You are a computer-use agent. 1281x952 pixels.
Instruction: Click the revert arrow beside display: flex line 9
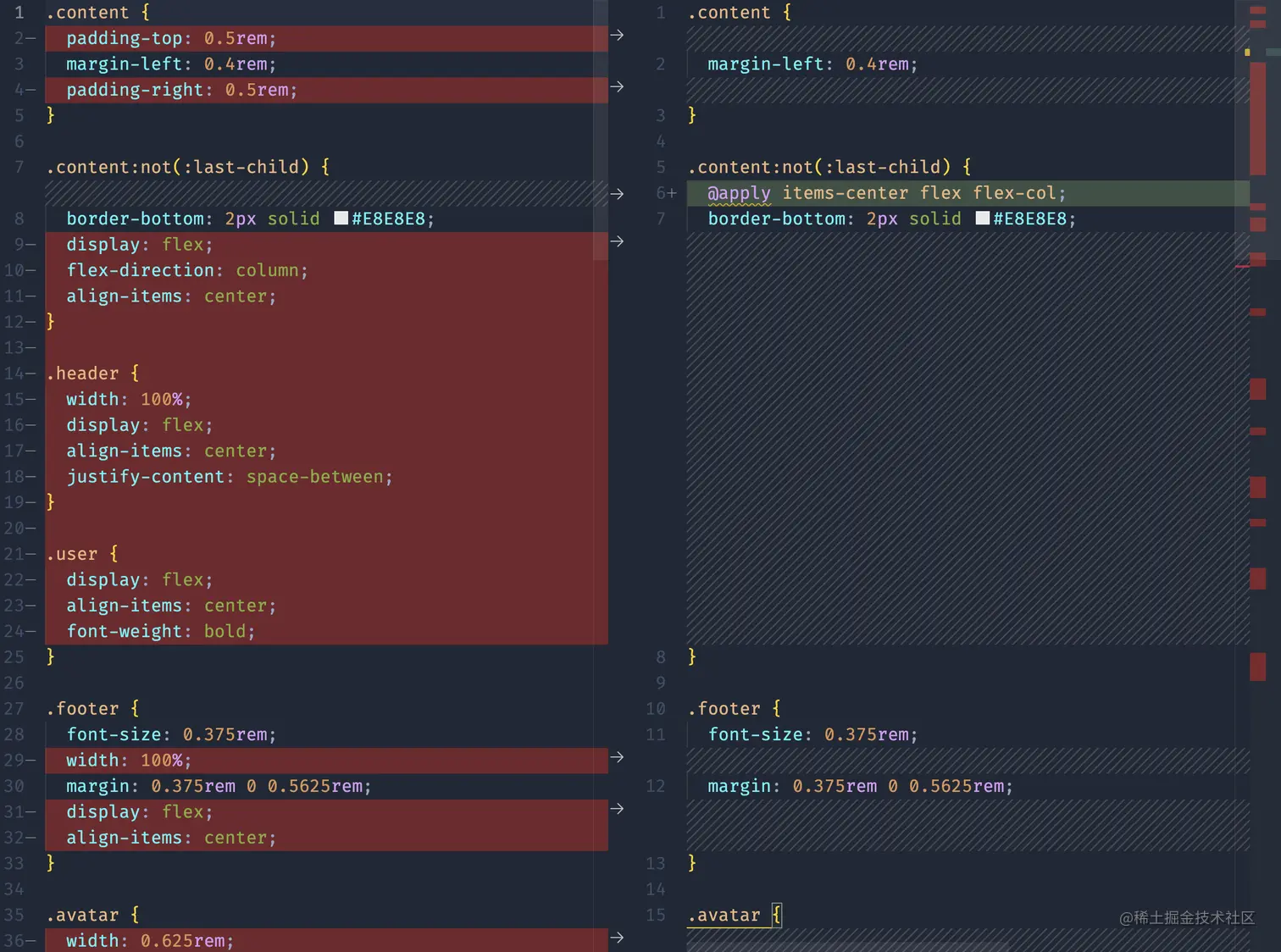click(x=617, y=241)
